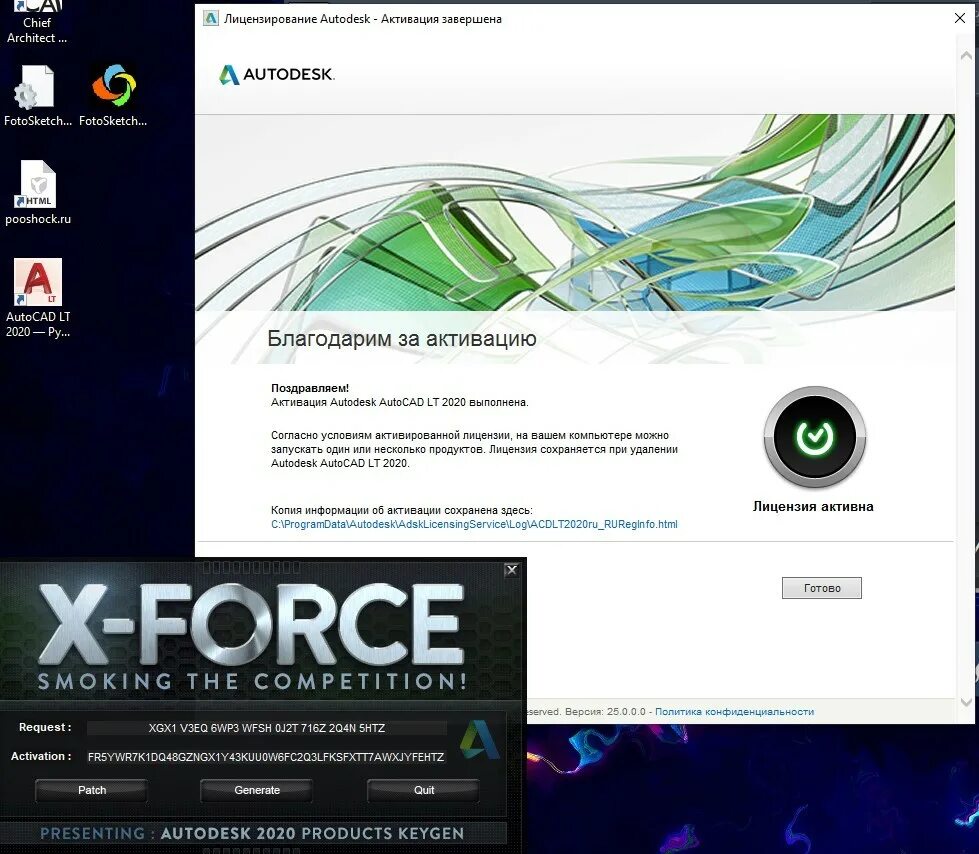Click the Autodesk logo in licensing header
This screenshot has width=979, height=854.
tap(277, 74)
